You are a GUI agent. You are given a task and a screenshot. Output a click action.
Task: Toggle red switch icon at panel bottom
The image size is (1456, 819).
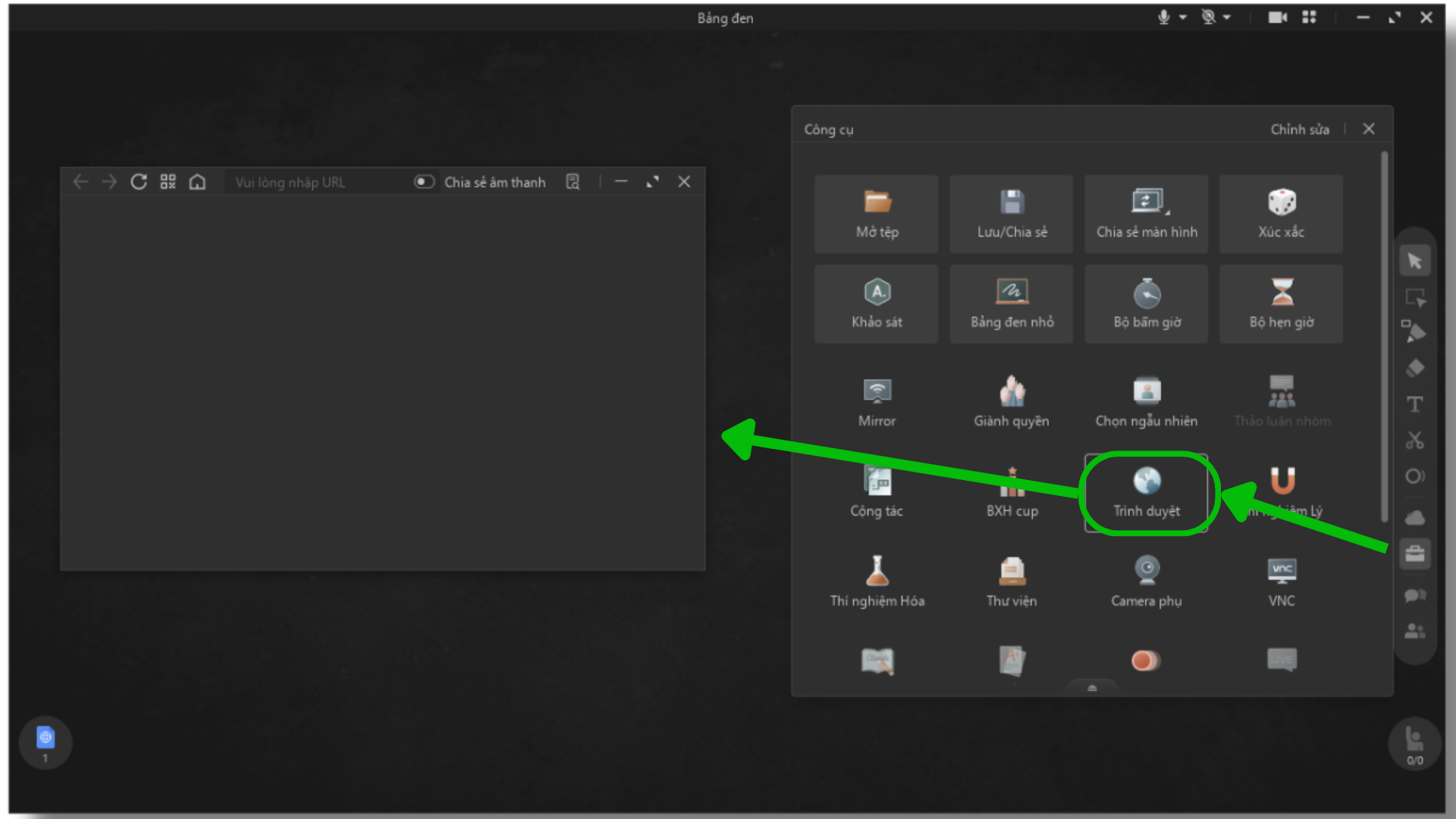point(1146,661)
